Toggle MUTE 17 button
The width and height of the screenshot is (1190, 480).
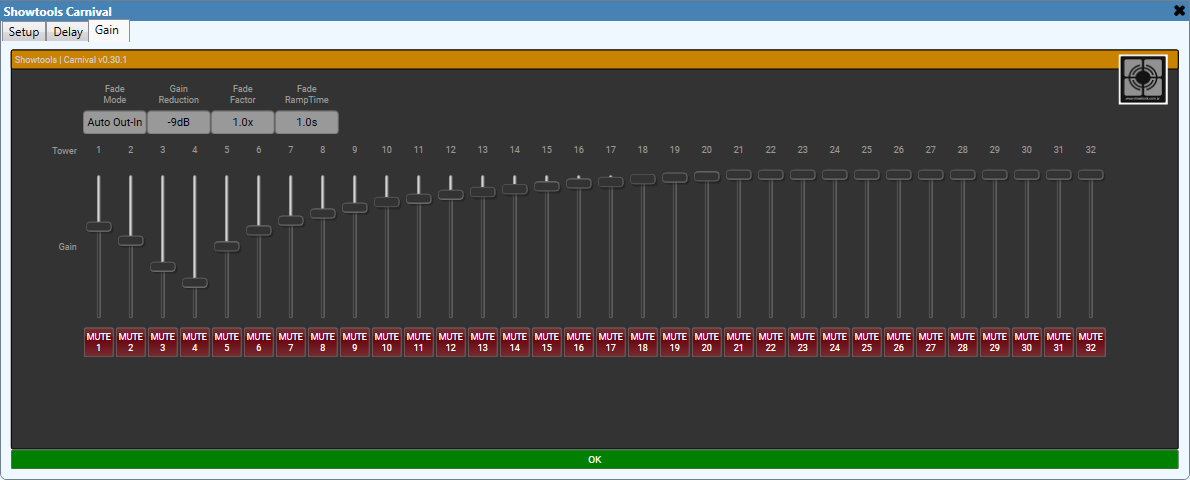[611, 342]
